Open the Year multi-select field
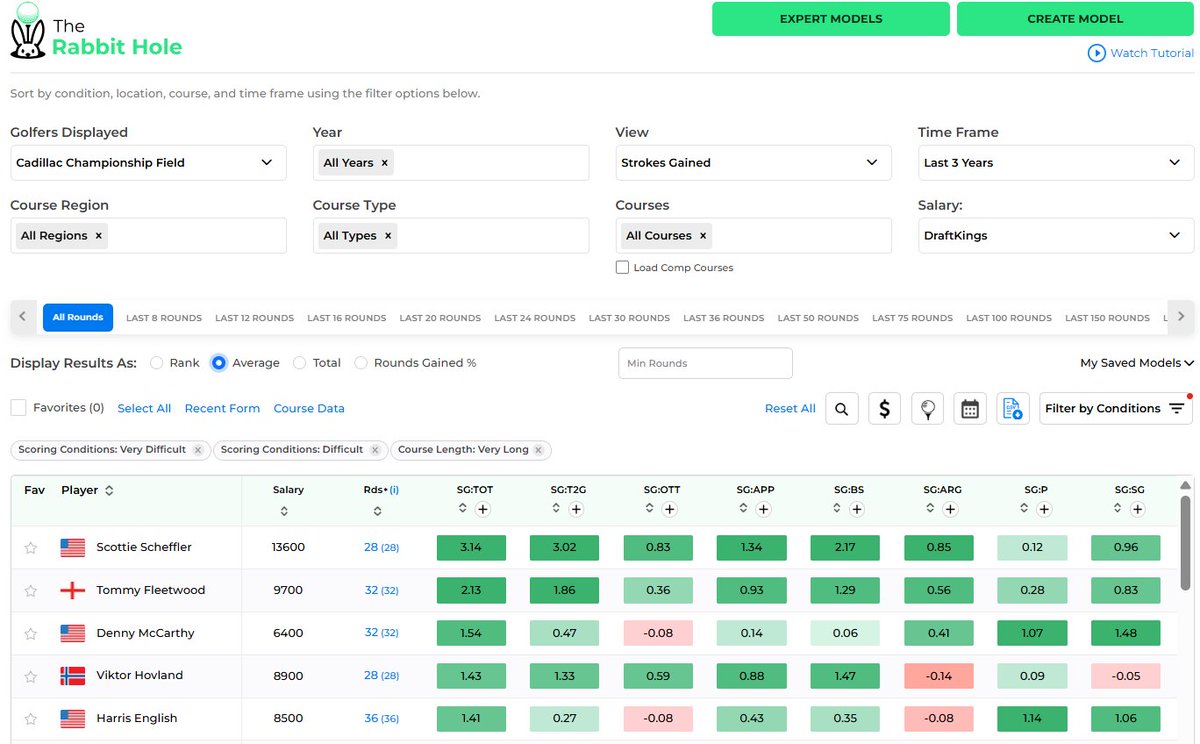 [451, 163]
